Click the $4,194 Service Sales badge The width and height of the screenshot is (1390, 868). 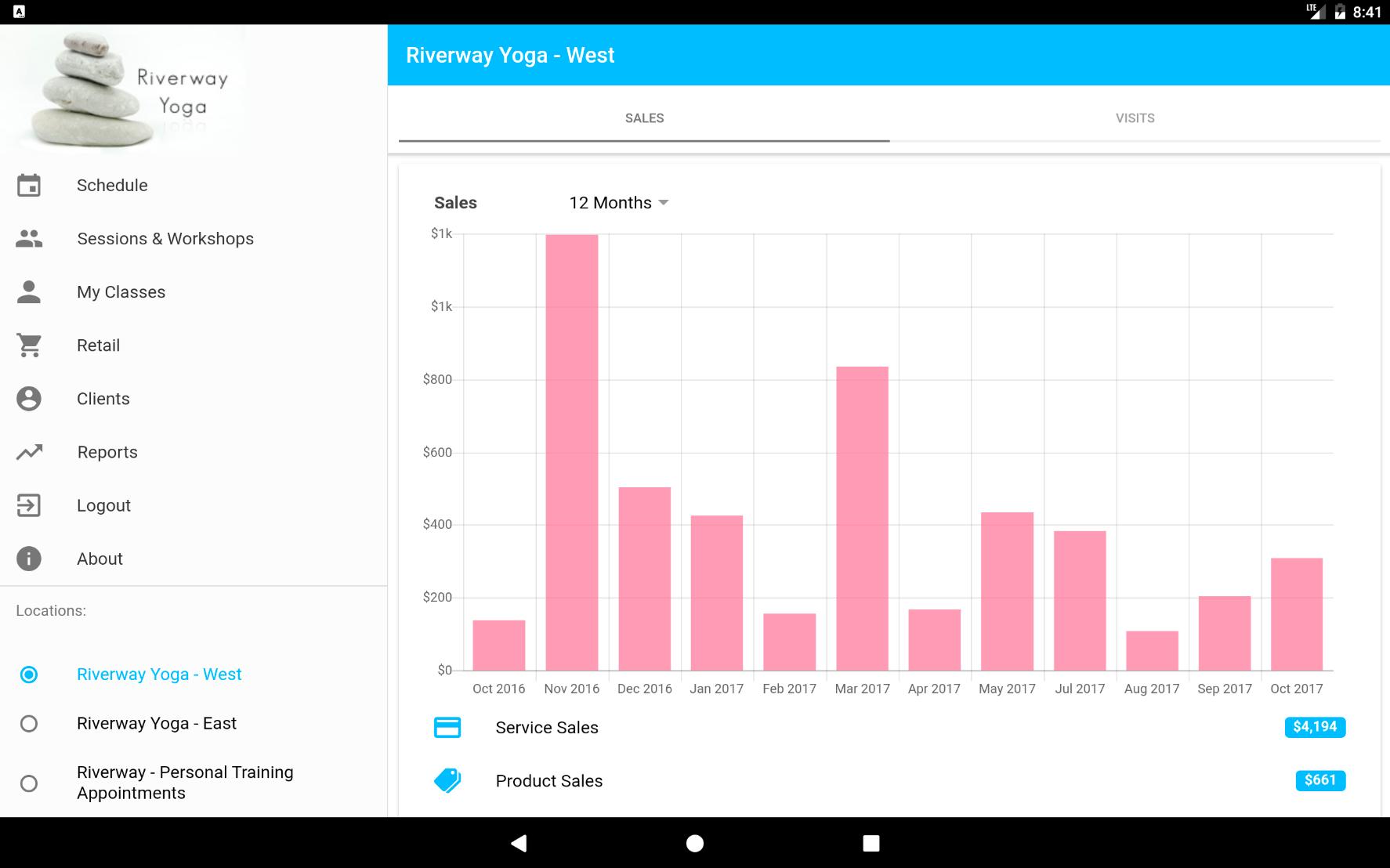point(1316,727)
